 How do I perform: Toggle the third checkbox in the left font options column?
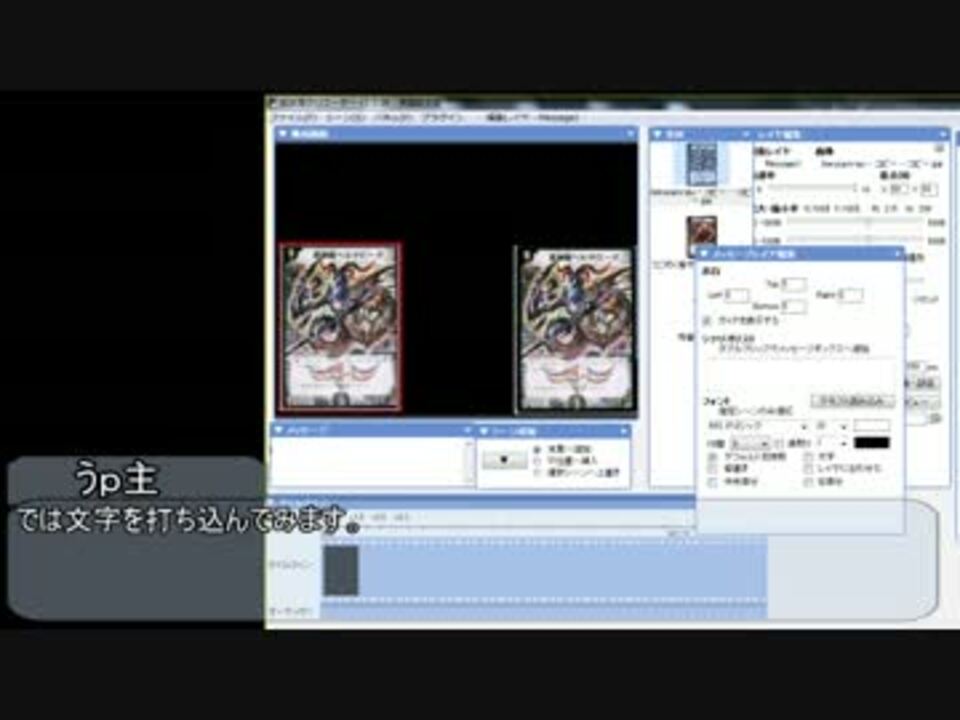click(x=713, y=482)
